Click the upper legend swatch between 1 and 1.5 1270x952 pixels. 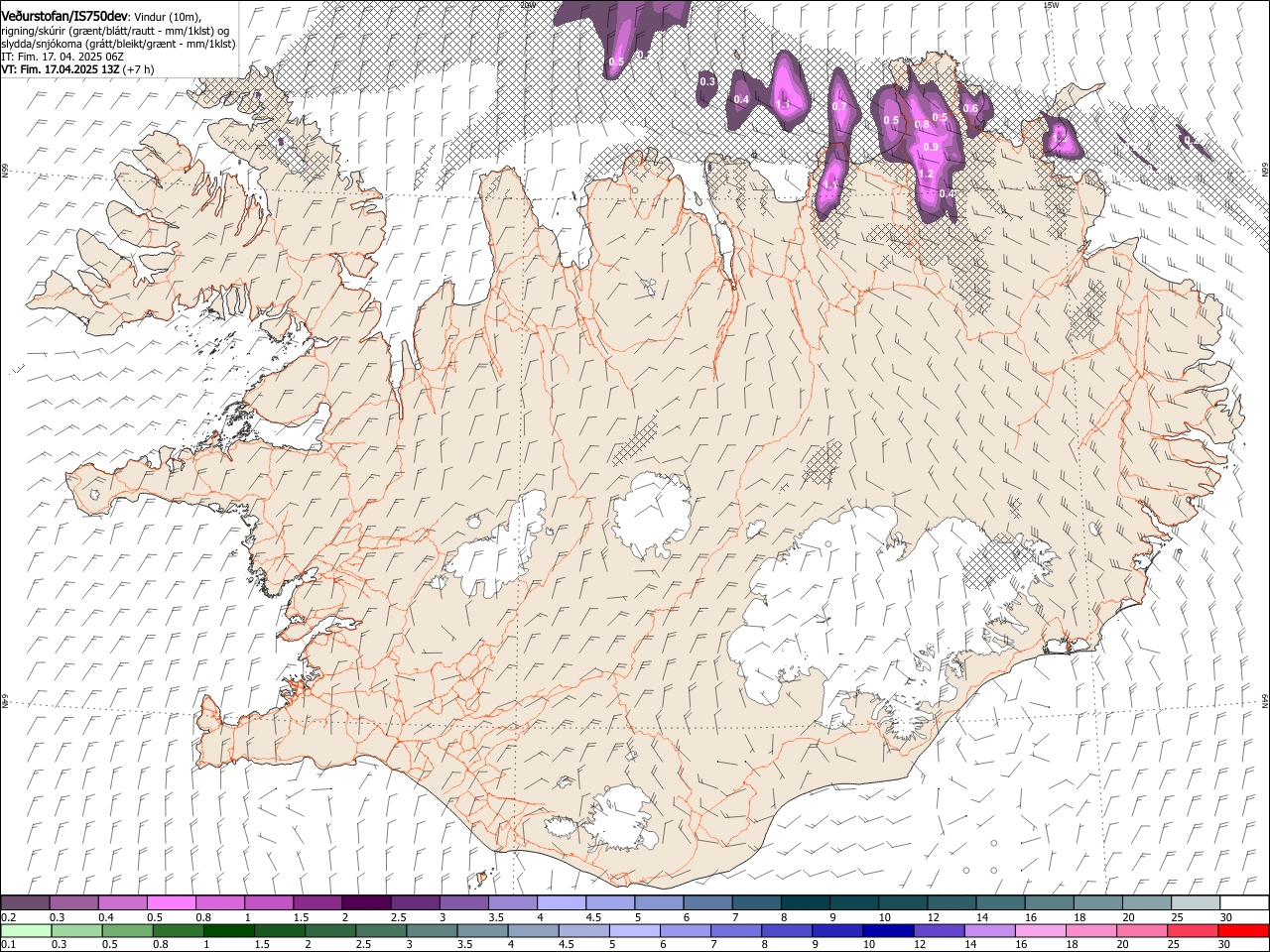click(268, 903)
